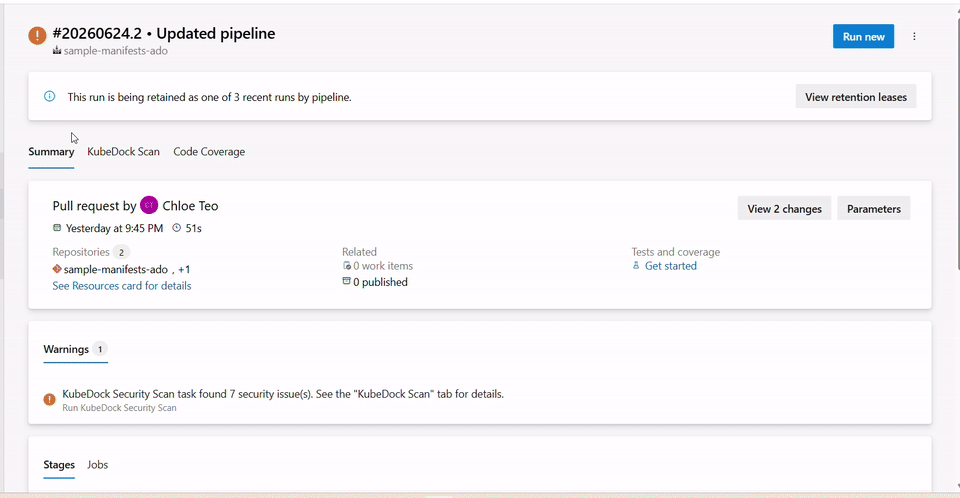The height and width of the screenshot is (498, 960).
Task: Select the Summary tab
Action: tap(51, 152)
